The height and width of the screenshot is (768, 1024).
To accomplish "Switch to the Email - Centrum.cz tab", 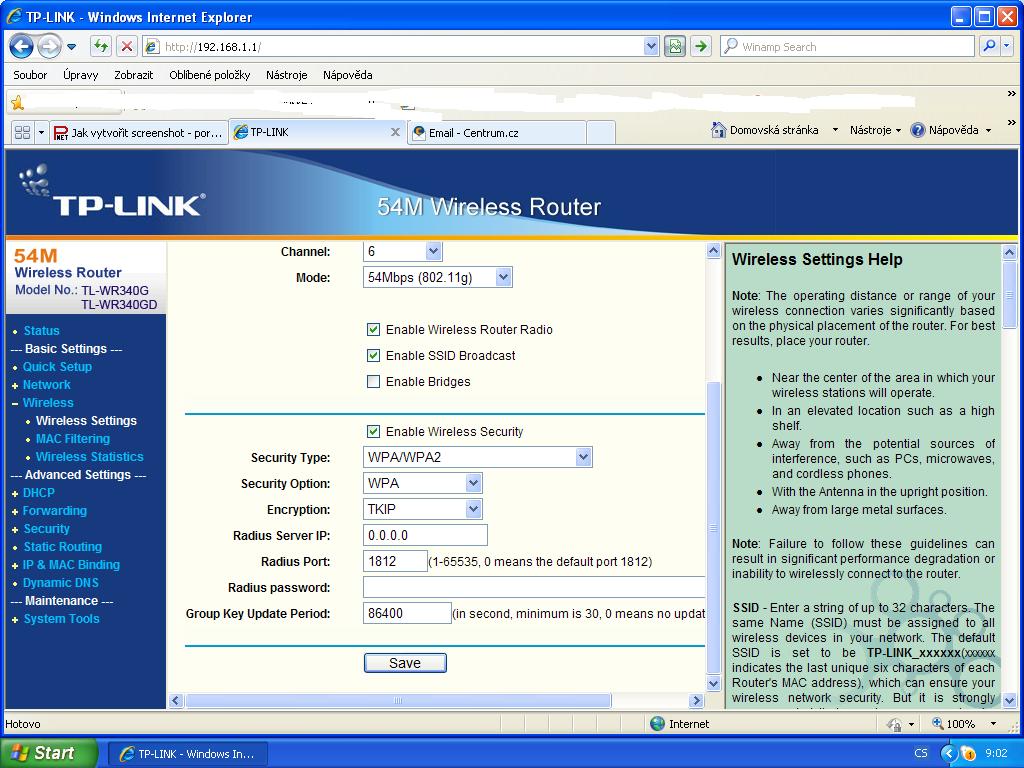I will coord(496,133).
